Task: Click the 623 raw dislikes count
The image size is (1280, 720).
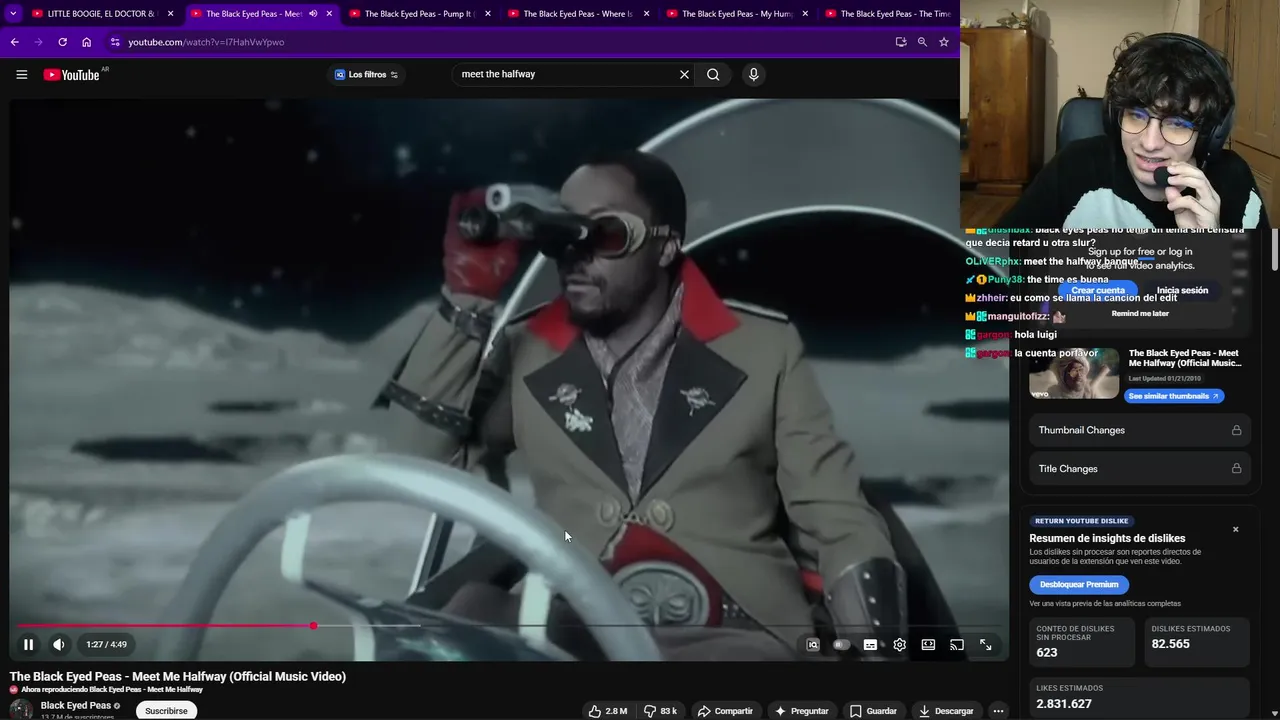Action: [1047, 652]
